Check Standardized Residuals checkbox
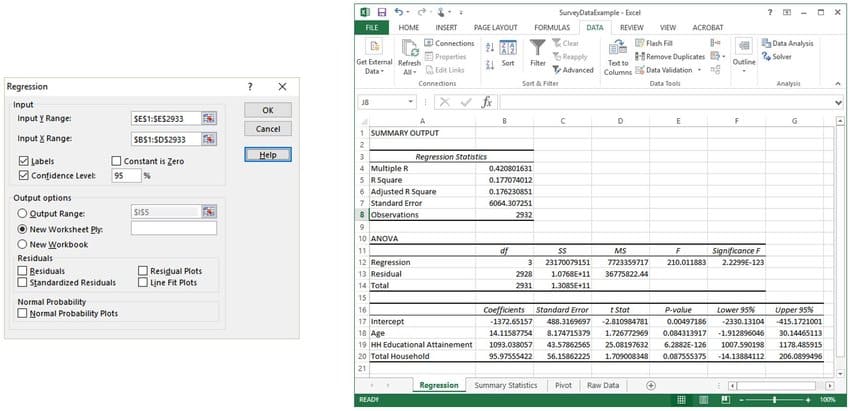 point(22,282)
